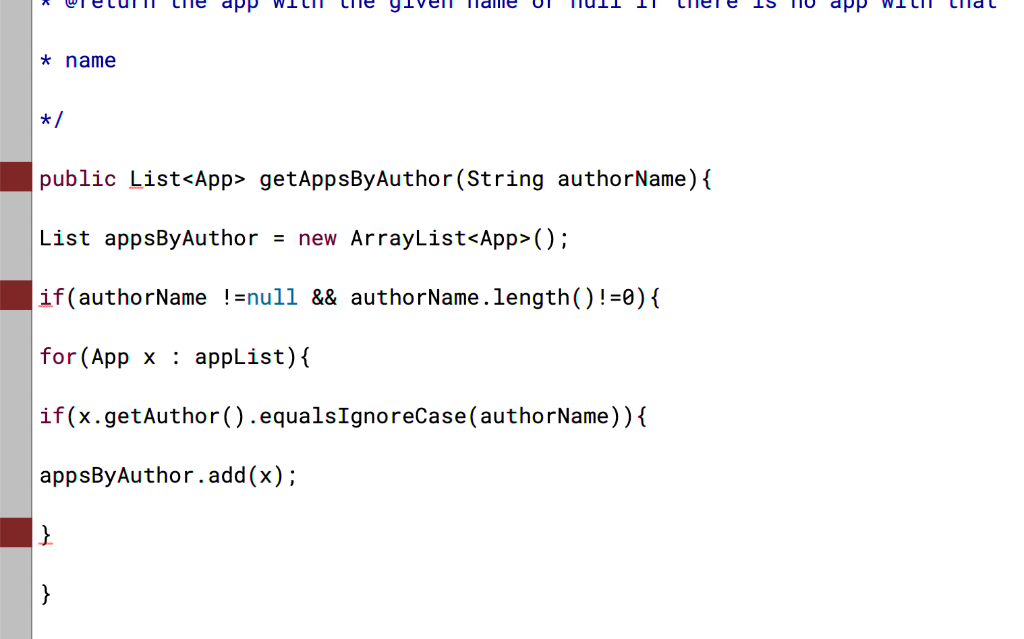Click the 'null' keyword
Viewport: 1024px width, 639px height.
point(272,298)
